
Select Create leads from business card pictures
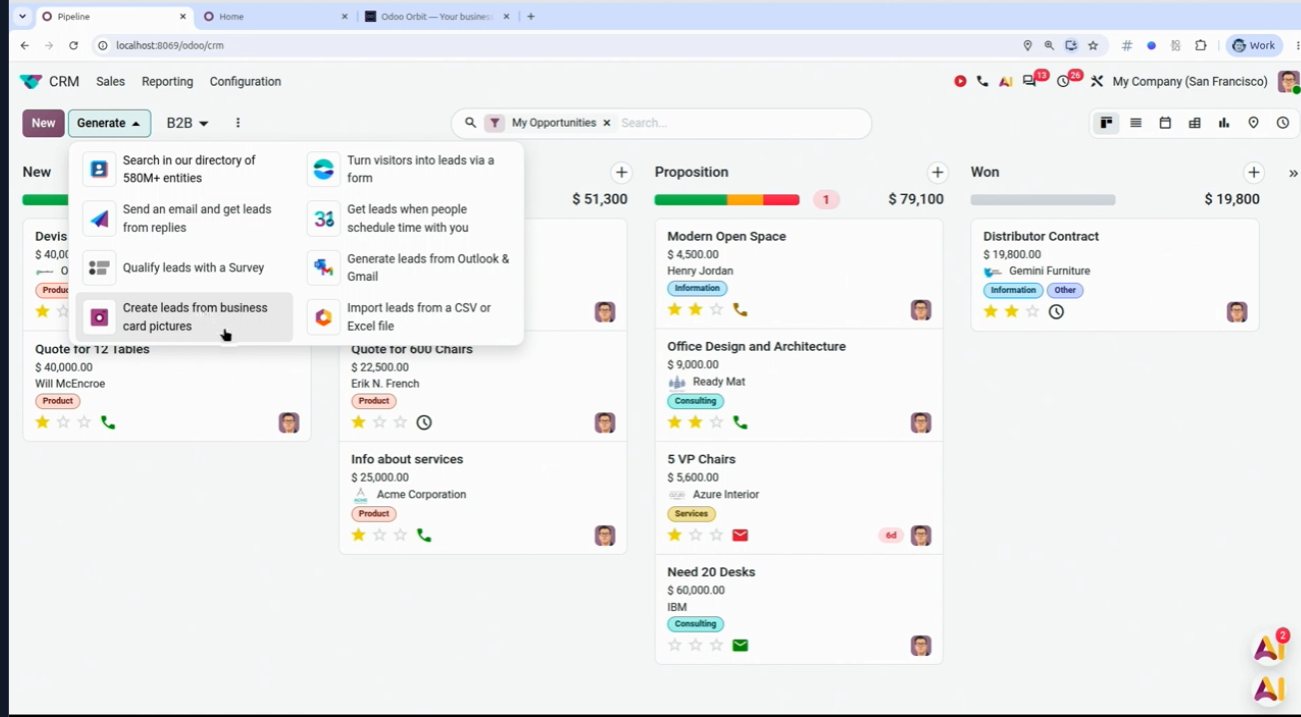pos(185,317)
